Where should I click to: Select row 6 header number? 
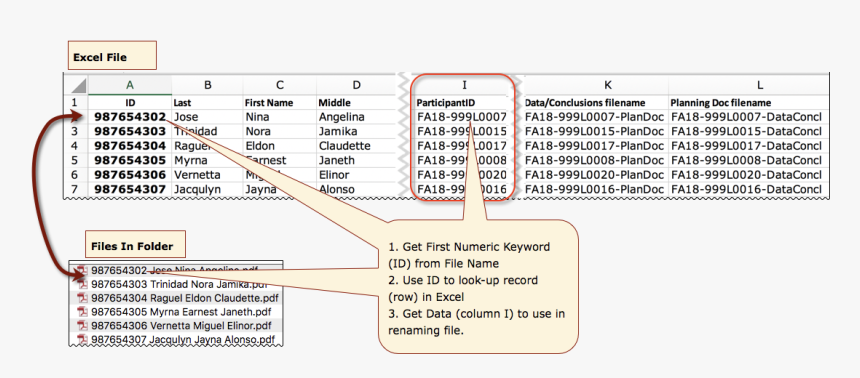coord(75,175)
